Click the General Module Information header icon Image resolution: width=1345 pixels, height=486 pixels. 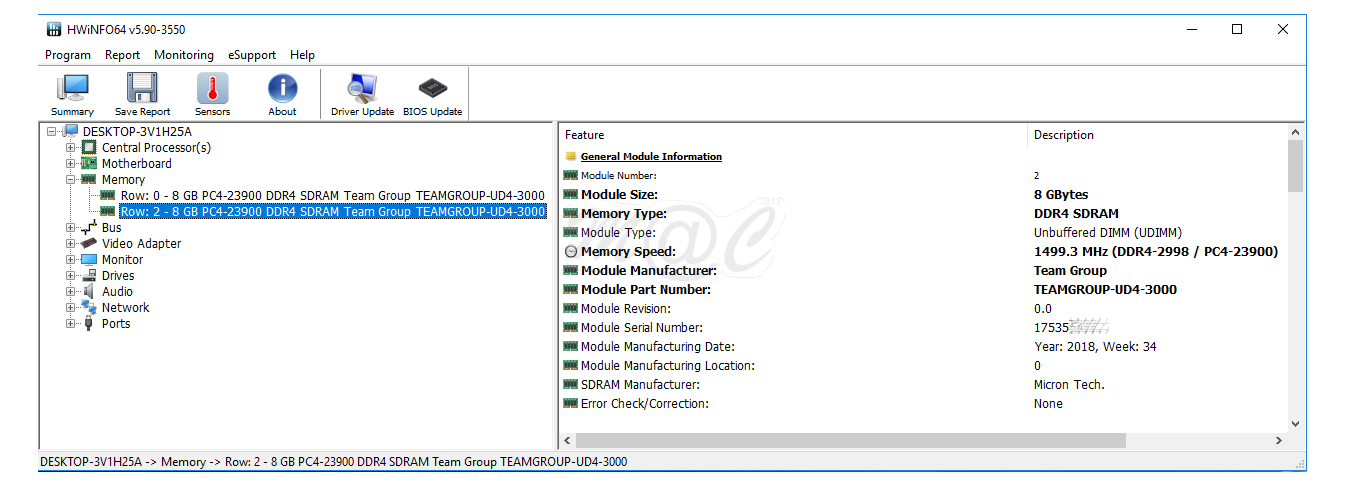point(571,156)
